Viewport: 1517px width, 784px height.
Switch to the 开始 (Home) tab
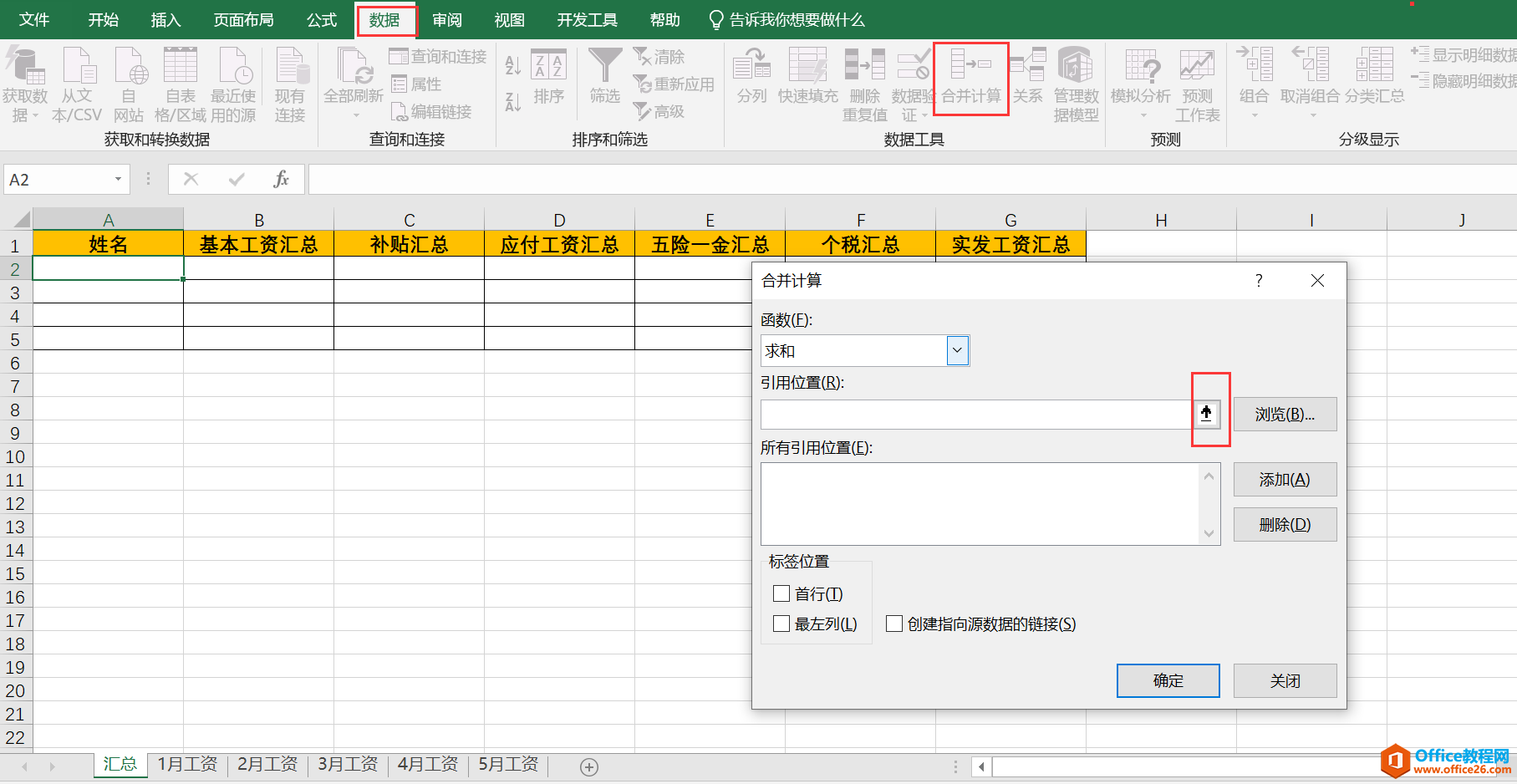click(104, 19)
